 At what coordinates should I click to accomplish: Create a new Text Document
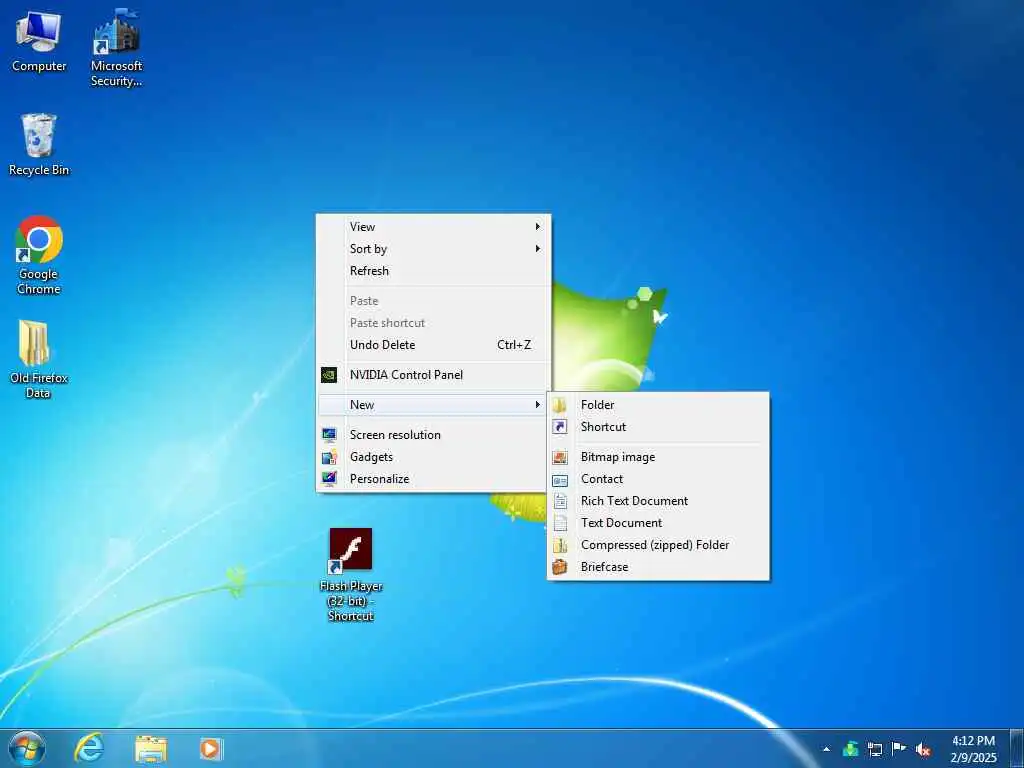[658, 523]
